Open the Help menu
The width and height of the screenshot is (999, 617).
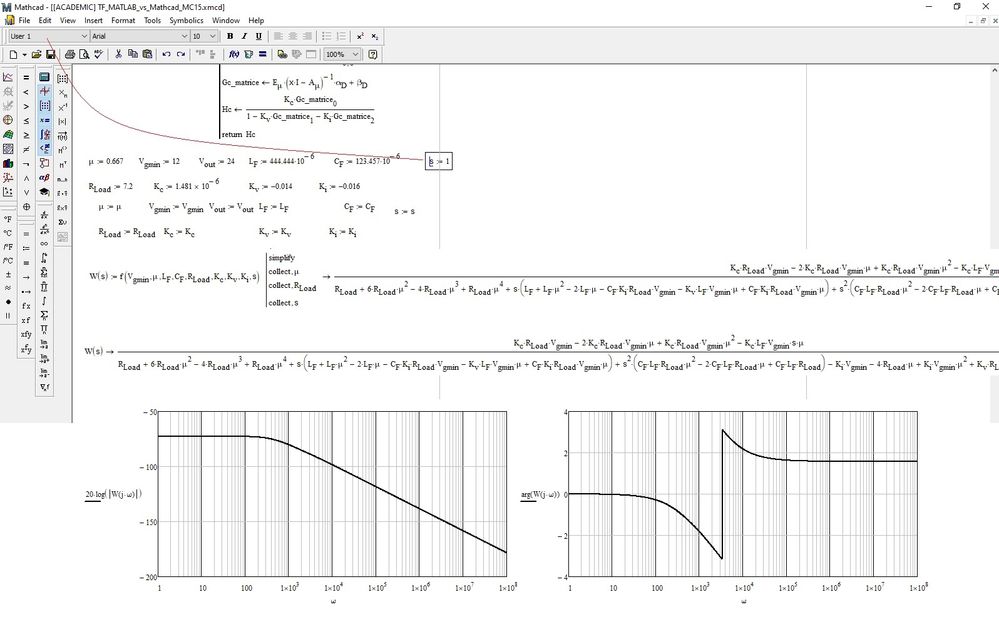click(x=256, y=20)
